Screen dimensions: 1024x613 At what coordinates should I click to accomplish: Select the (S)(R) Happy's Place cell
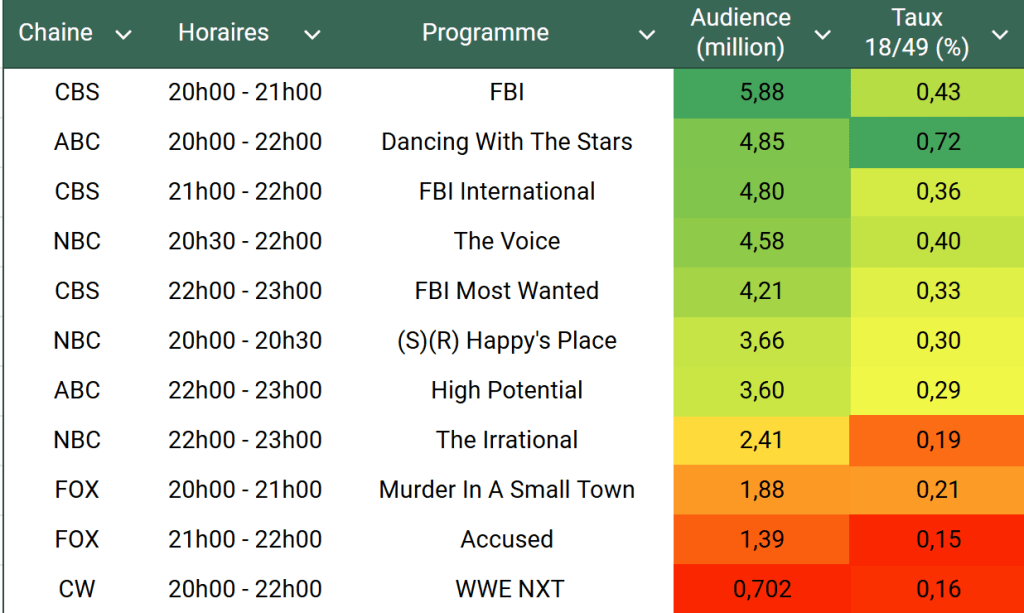click(507, 340)
